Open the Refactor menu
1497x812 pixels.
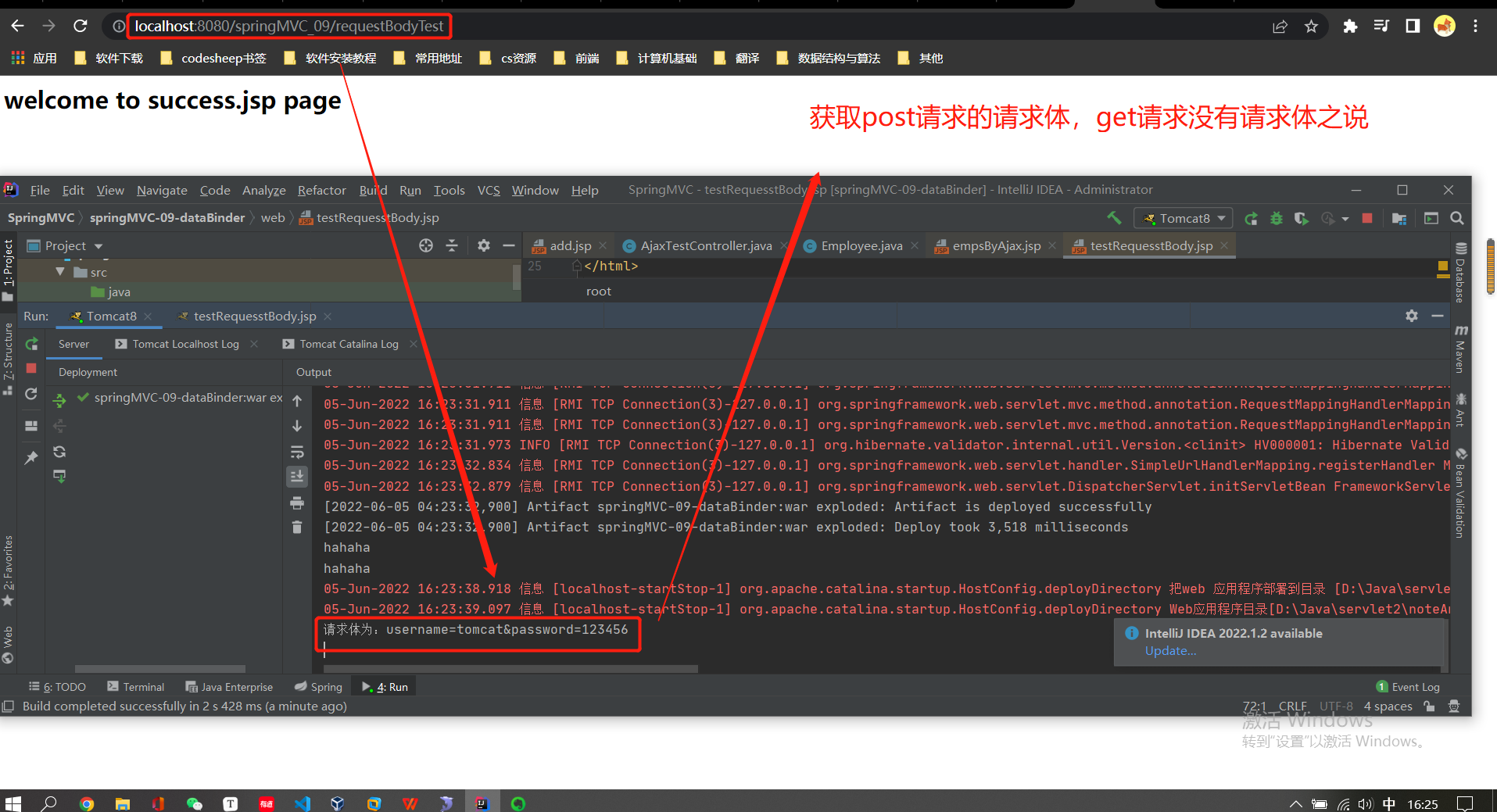click(321, 190)
